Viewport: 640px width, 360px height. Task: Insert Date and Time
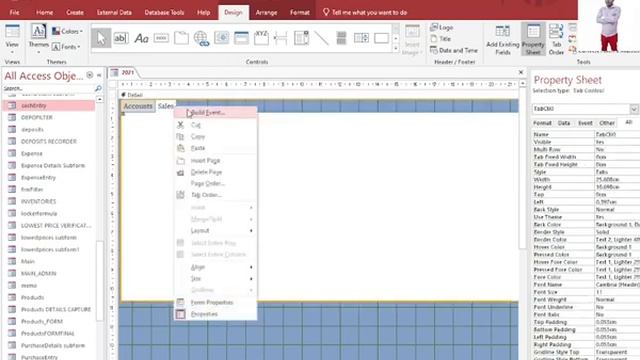tap(453, 50)
